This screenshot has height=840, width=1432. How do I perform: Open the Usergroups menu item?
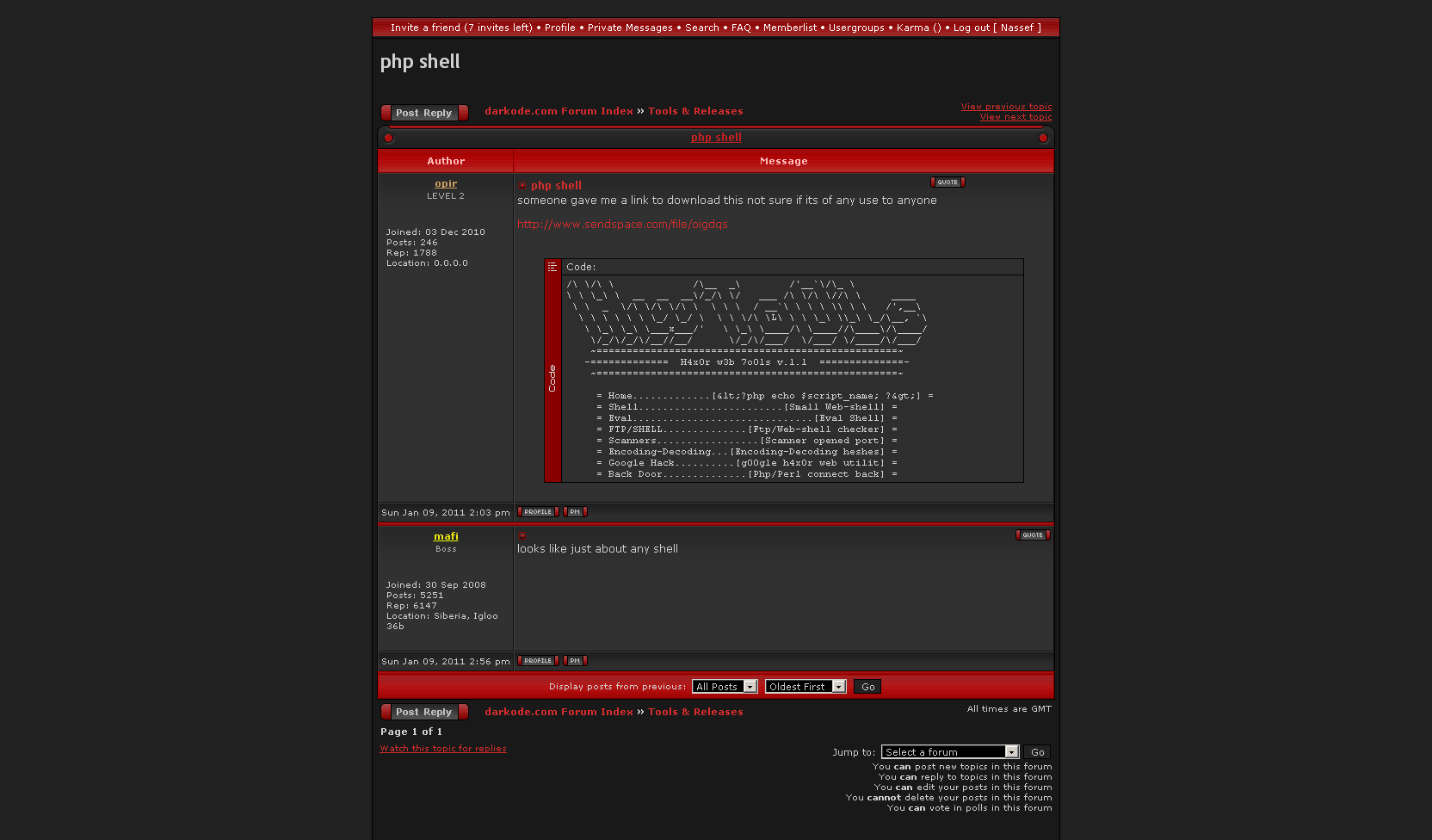coord(856,28)
